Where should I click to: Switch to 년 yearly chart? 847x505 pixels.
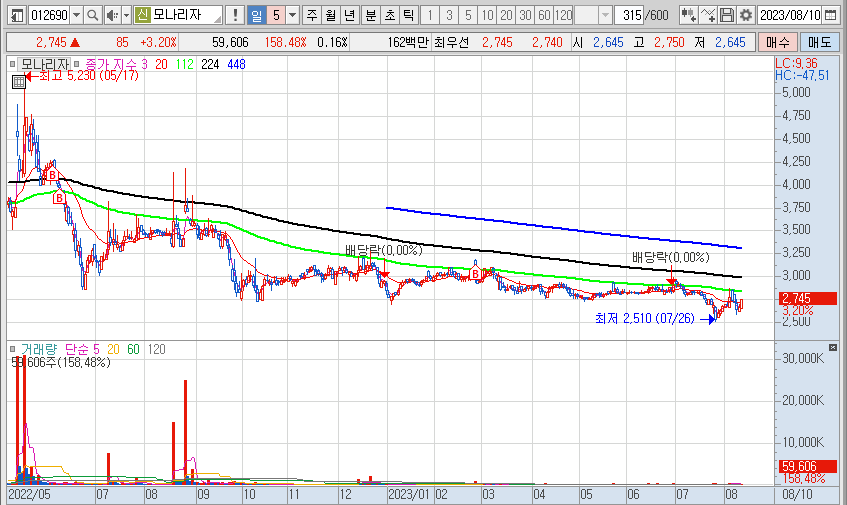pyautogui.click(x=349, y=15)
